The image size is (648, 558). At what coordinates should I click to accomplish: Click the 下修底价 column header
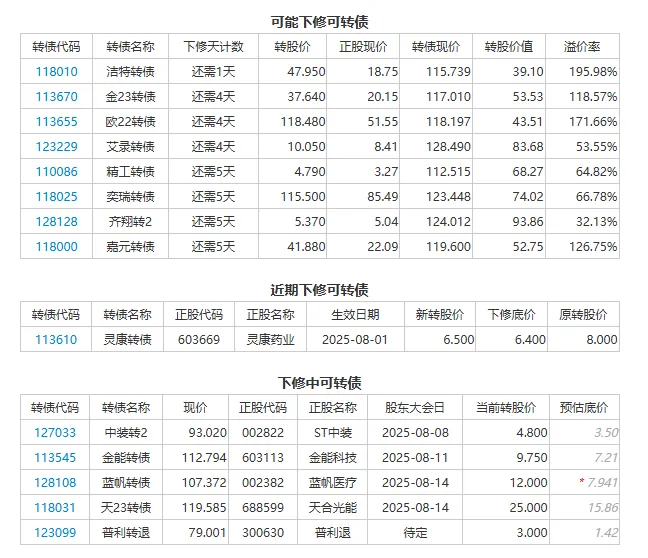(x=512, y=315)
